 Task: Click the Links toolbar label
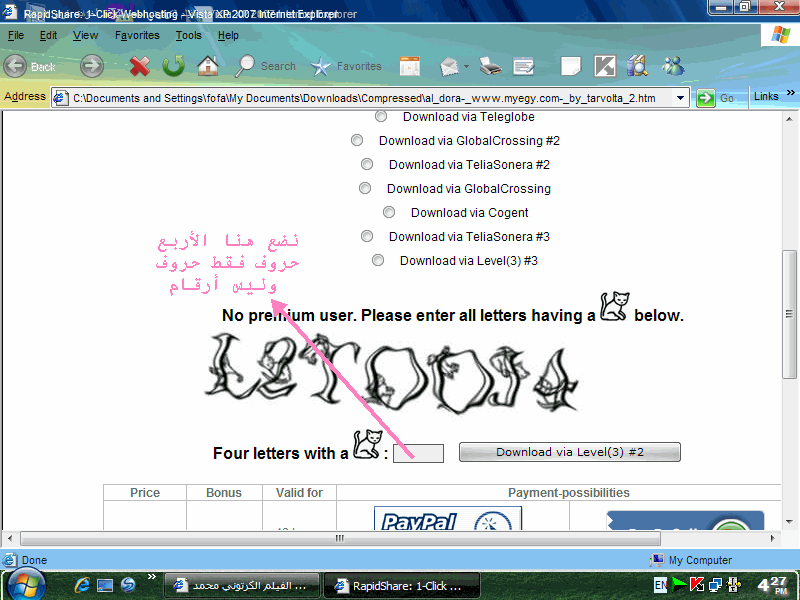766,96
